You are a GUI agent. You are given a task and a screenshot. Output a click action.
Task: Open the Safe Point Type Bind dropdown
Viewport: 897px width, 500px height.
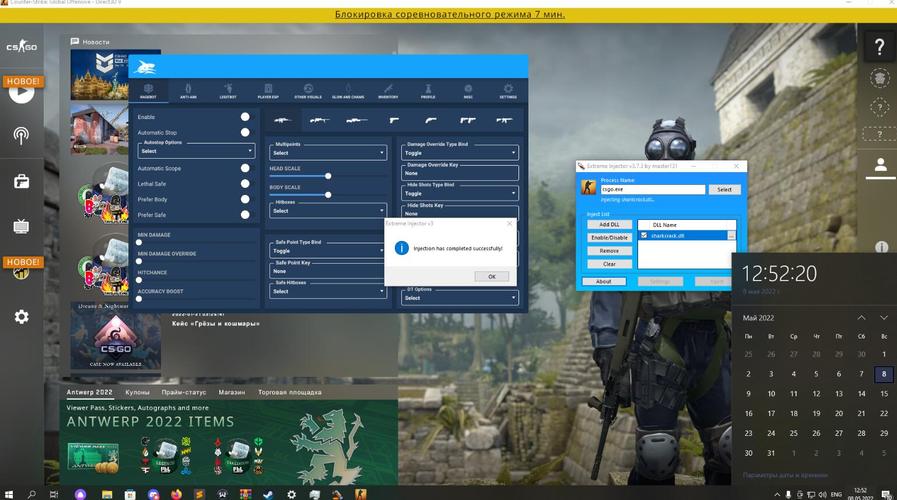327,251
